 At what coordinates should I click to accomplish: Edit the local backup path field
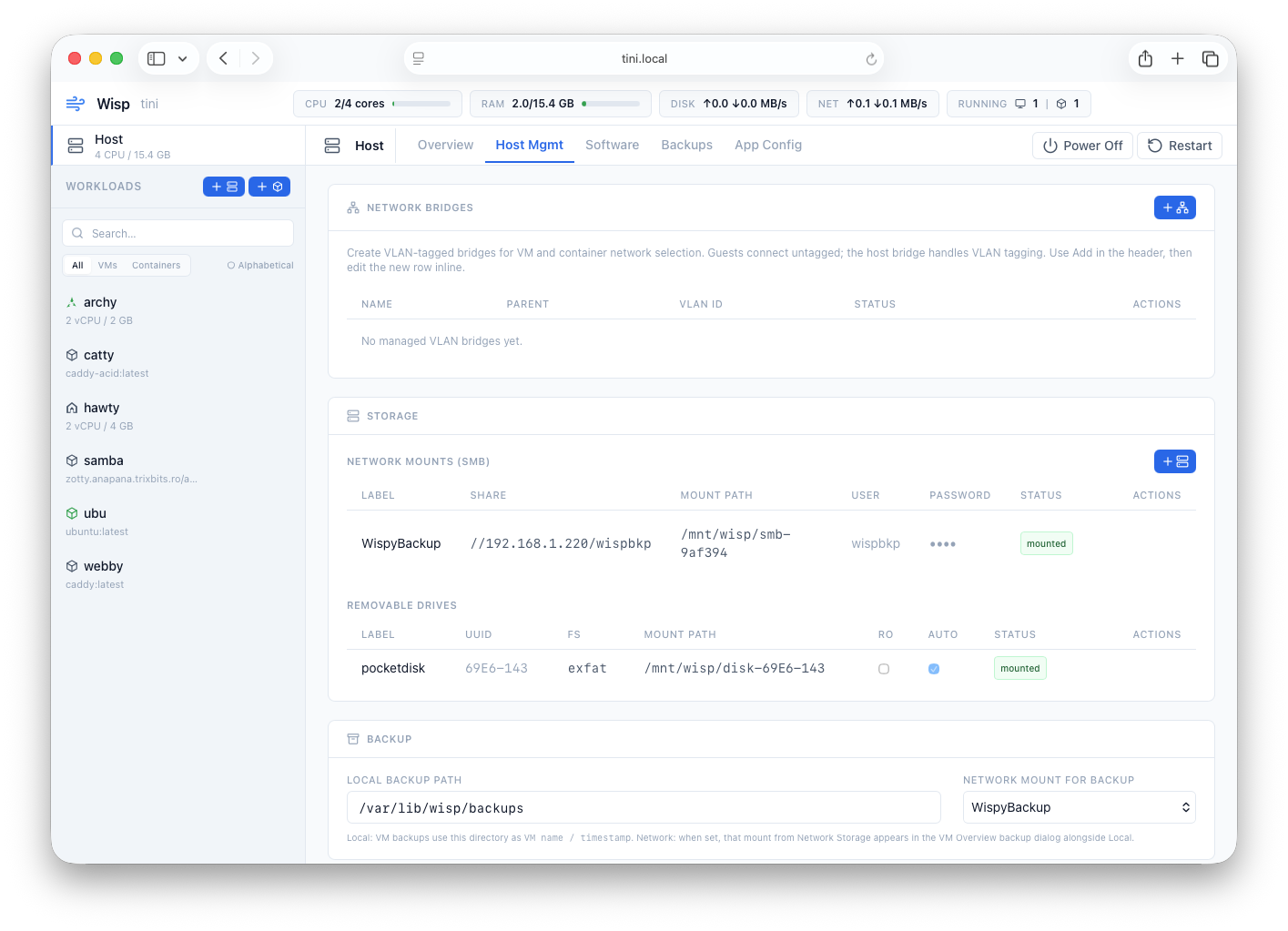[x=644, y=807]
